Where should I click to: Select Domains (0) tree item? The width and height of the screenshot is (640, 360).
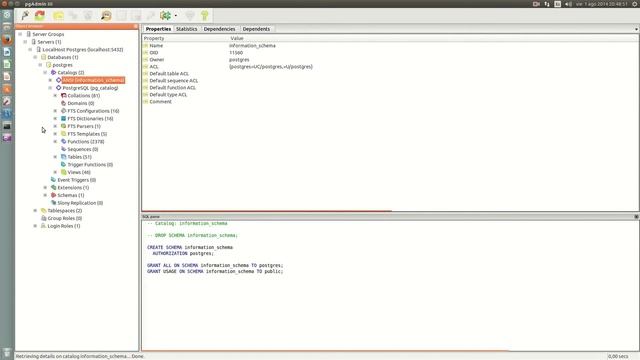tap(81, 103)
